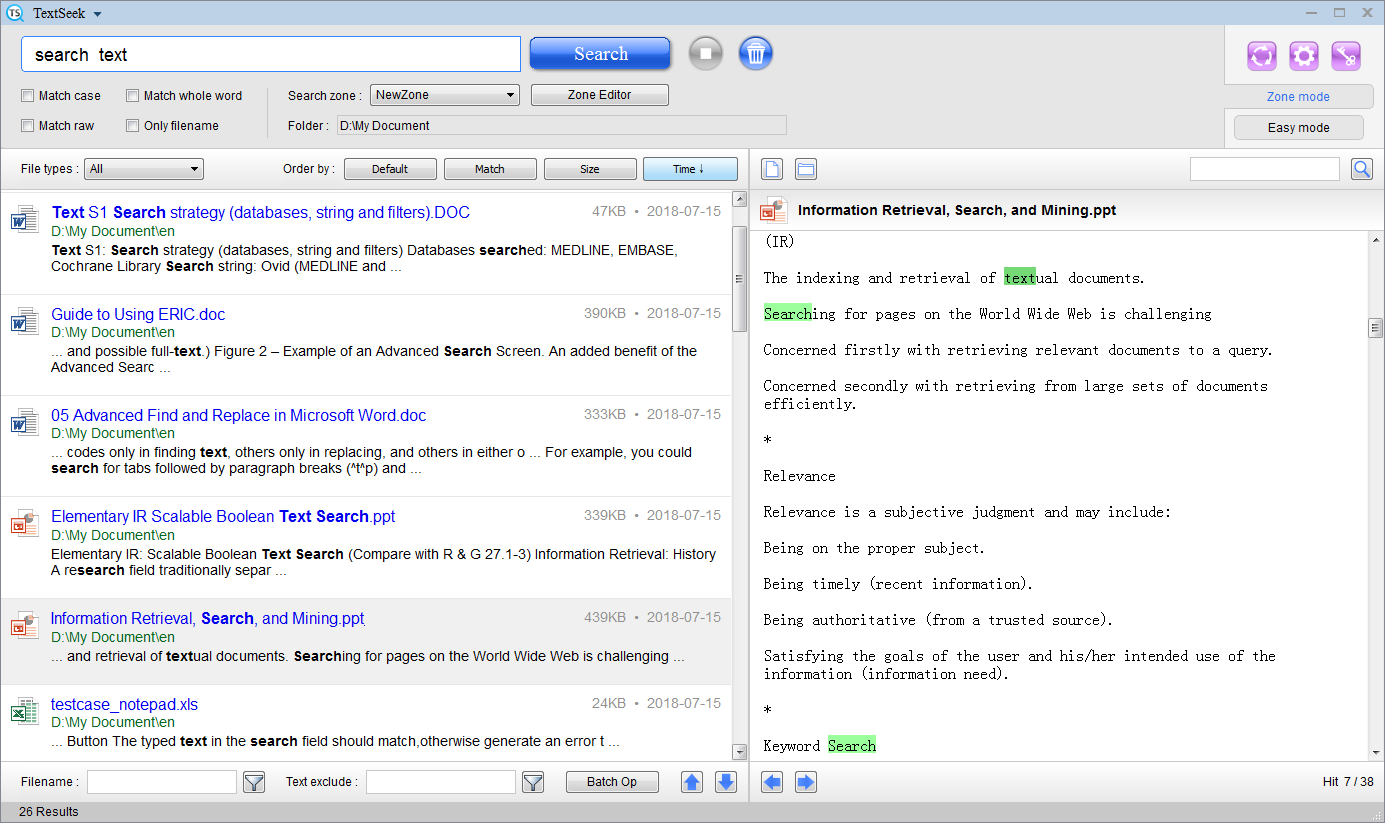Click the Filename filter funnel icon
This screenshot has height=823, width=1385.
point(254,782)
